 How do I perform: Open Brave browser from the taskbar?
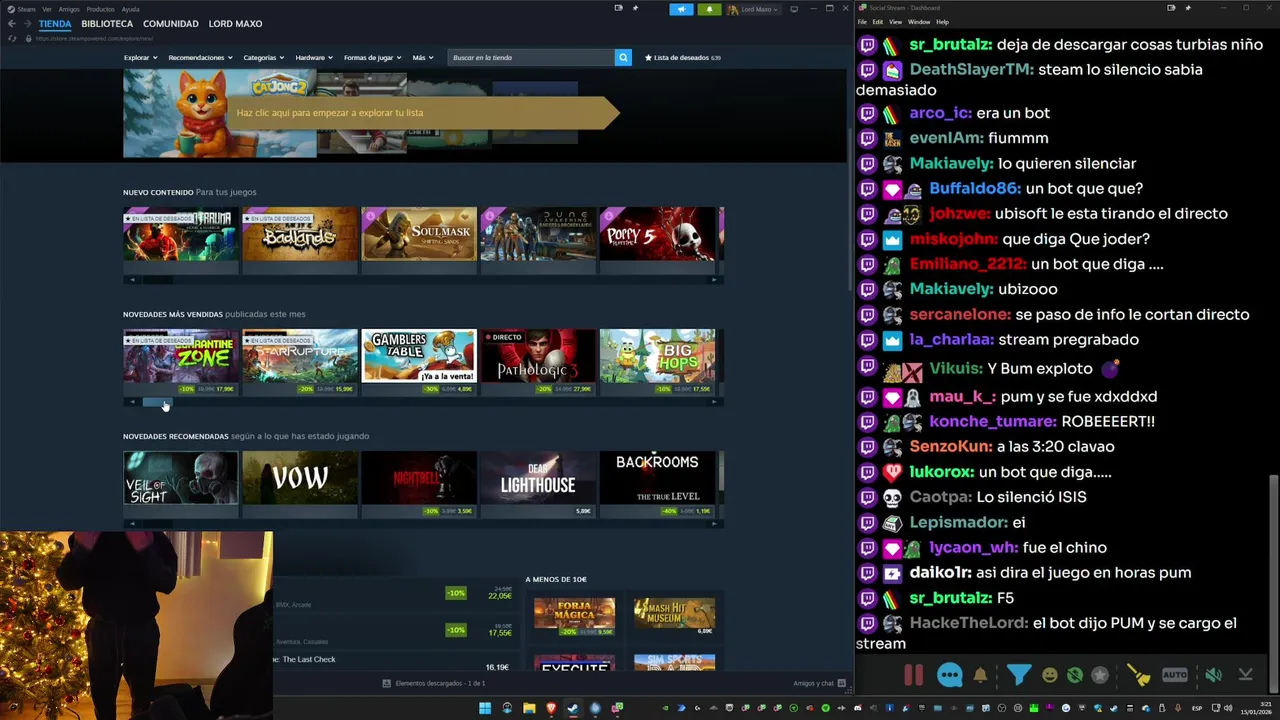pyautogui.click(x=551, y=709)
